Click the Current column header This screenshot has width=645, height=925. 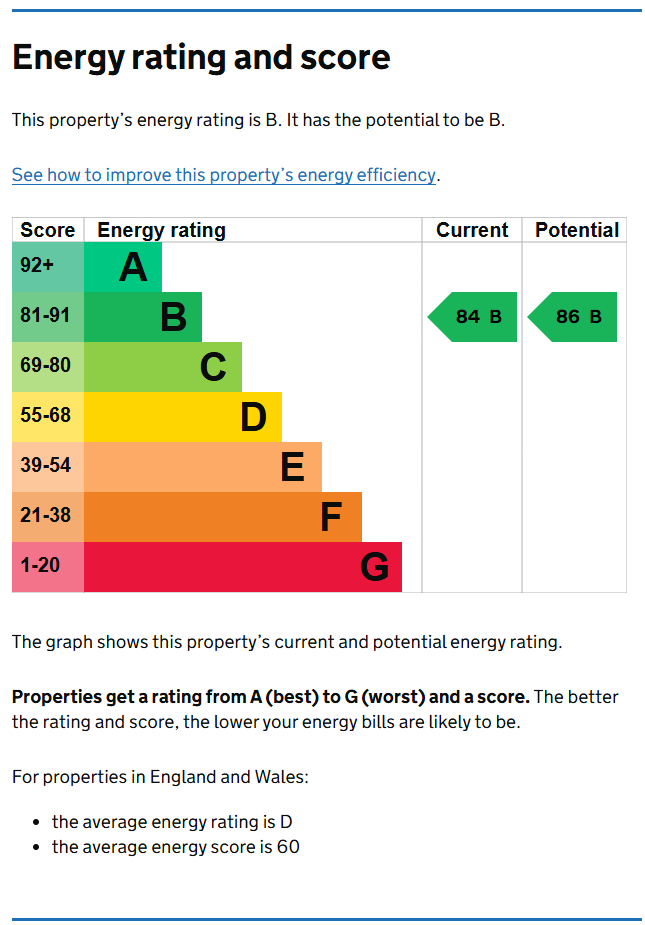(x=472, y=230)
